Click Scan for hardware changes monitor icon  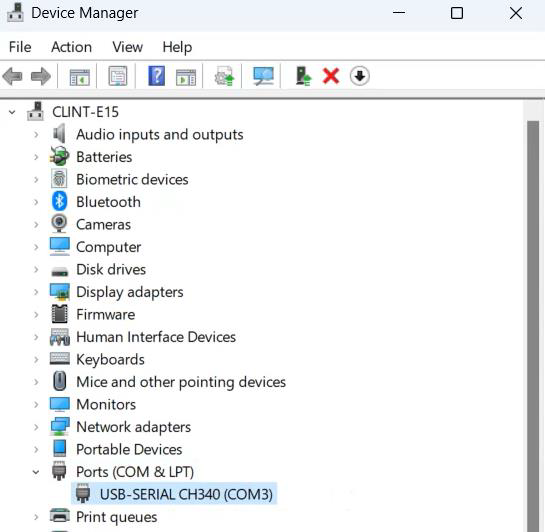pos(263,76)
